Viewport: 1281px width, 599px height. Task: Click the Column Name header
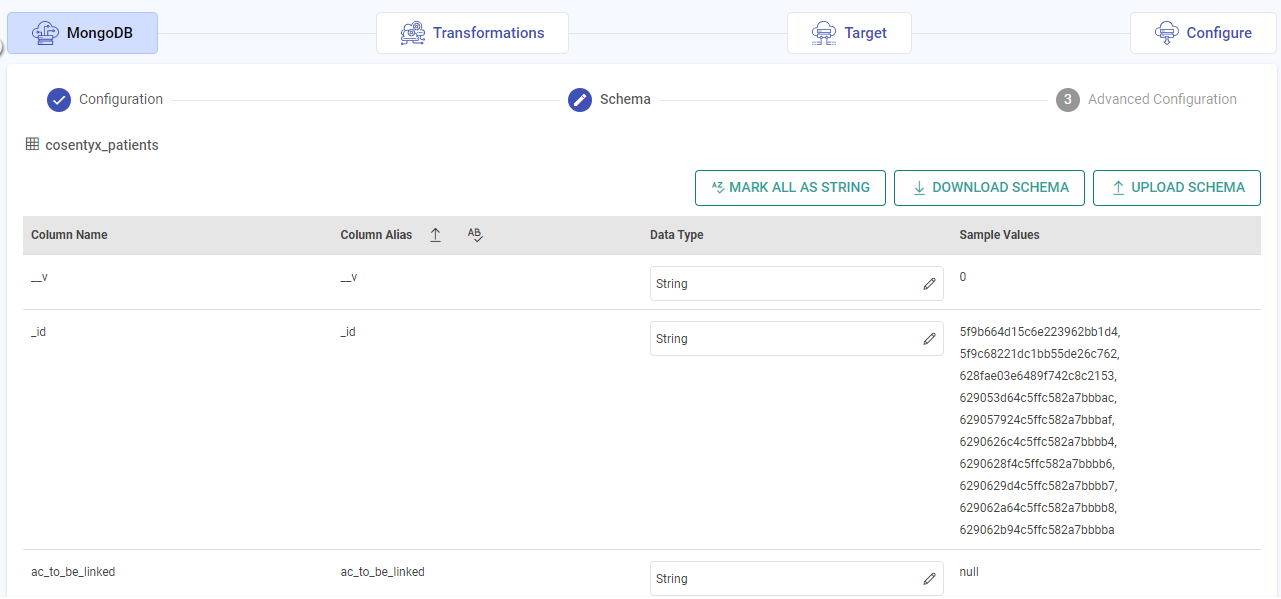(69, 235)
